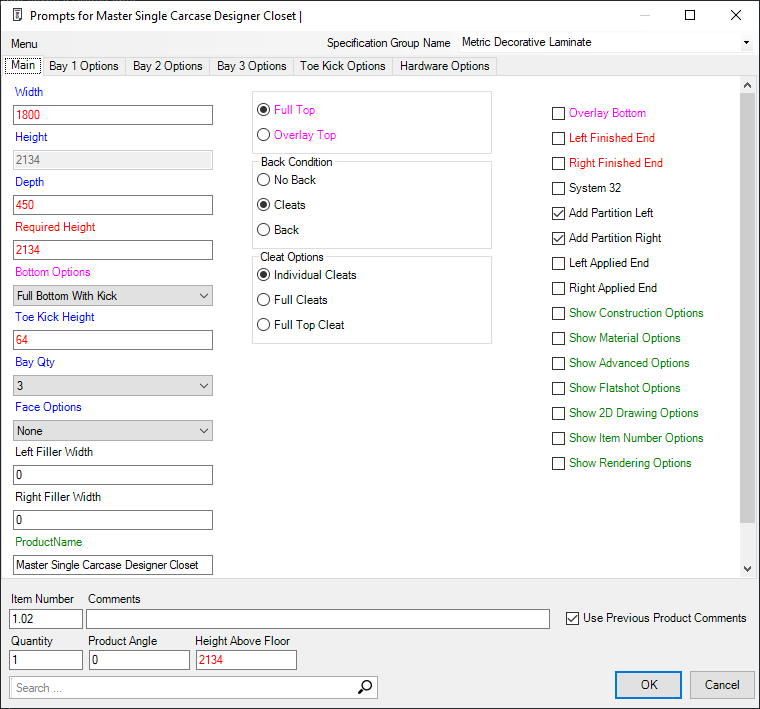Viewport: 760px width, 709px height.
Task: Click the Cancel button
Action: click(x=721, y=685)
